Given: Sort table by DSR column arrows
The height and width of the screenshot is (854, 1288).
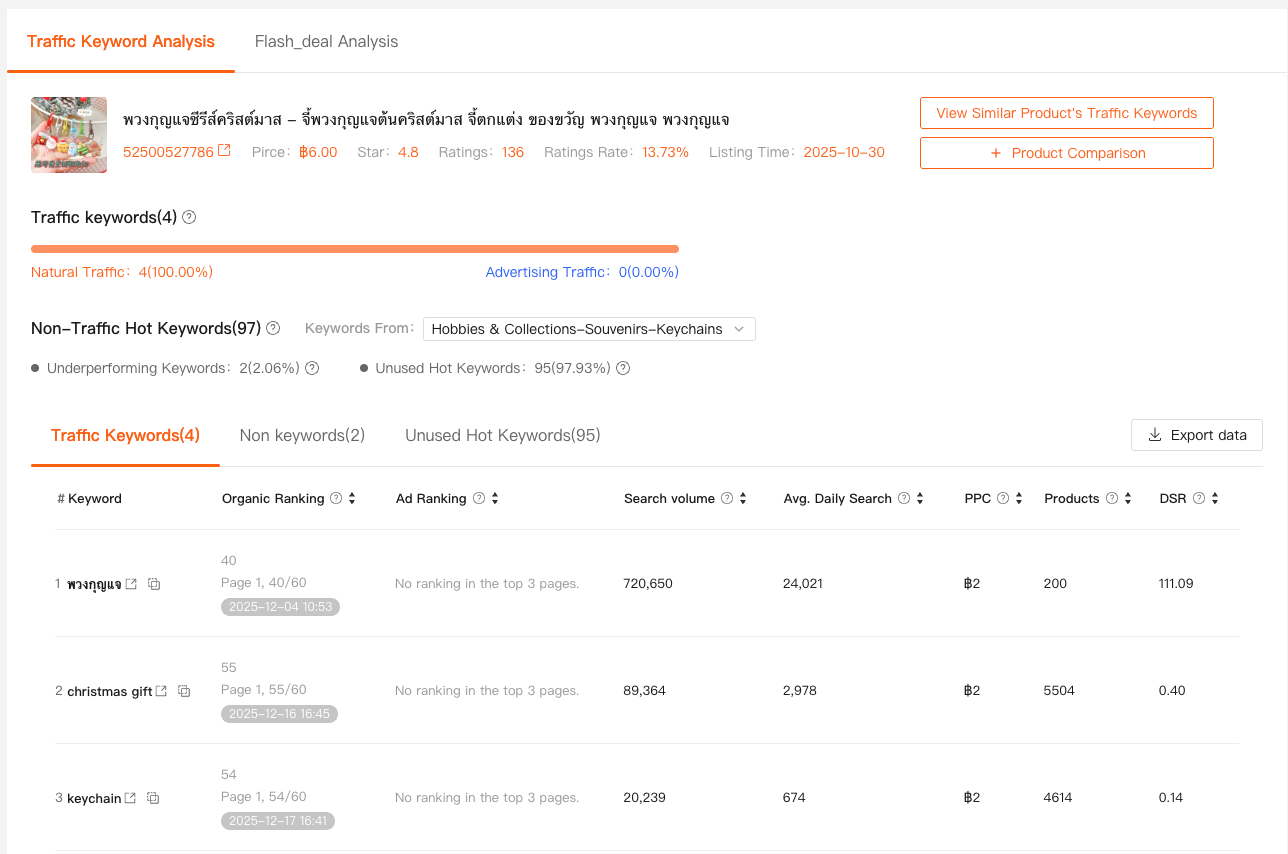Looking at the screenshot, I should tap(1215, 498).
